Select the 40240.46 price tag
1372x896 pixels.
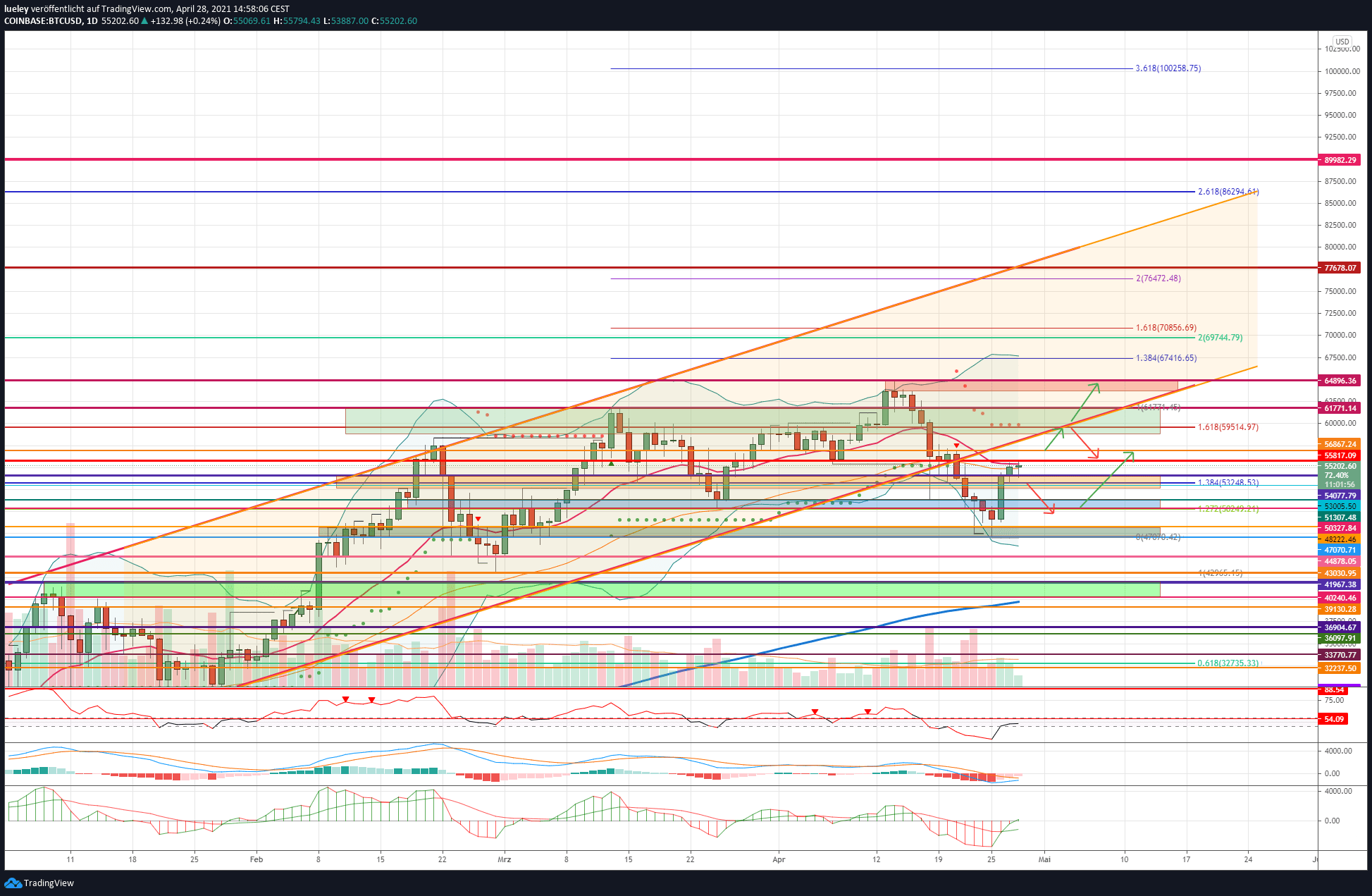pos(1340,598)
